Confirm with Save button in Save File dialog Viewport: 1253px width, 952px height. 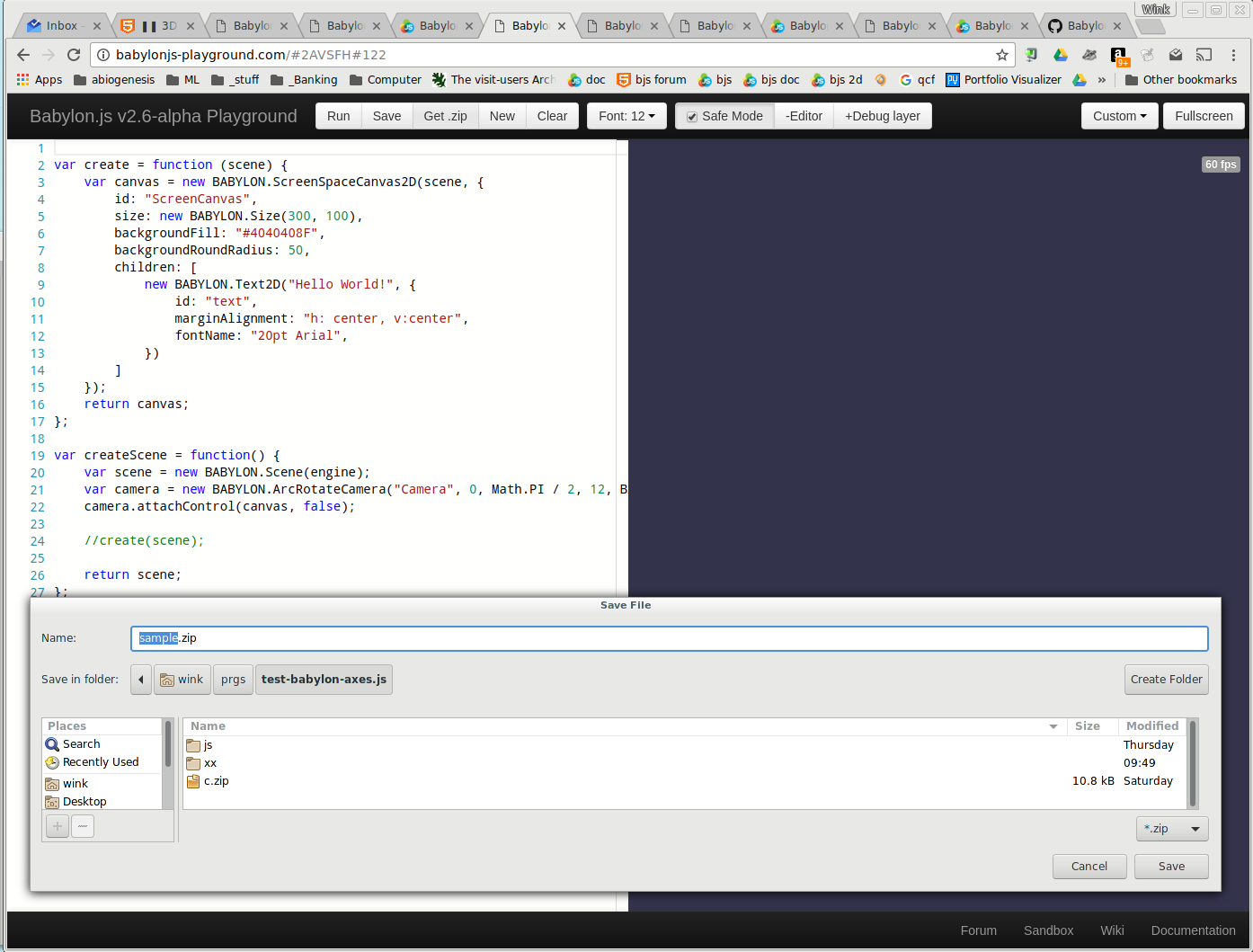(1171, 867)
